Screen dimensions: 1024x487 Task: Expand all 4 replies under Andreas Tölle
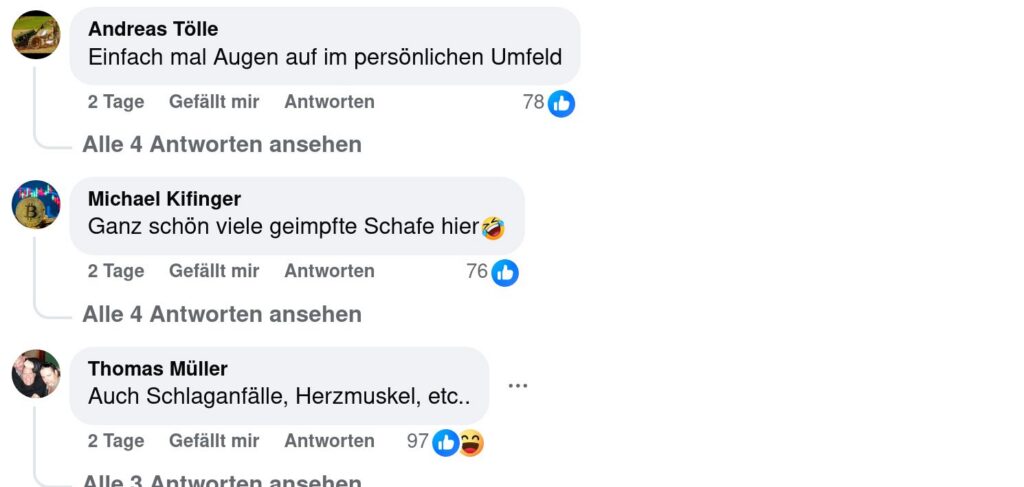coord(222,144)
